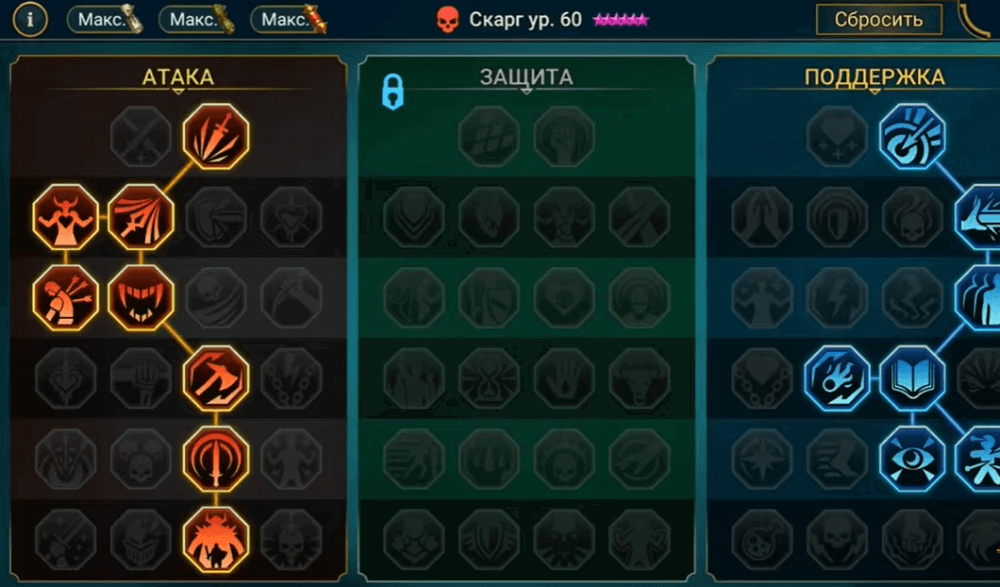1000x587 pixels.
Task: Click the Макс. green scroll button
Action: click(197, 20)
